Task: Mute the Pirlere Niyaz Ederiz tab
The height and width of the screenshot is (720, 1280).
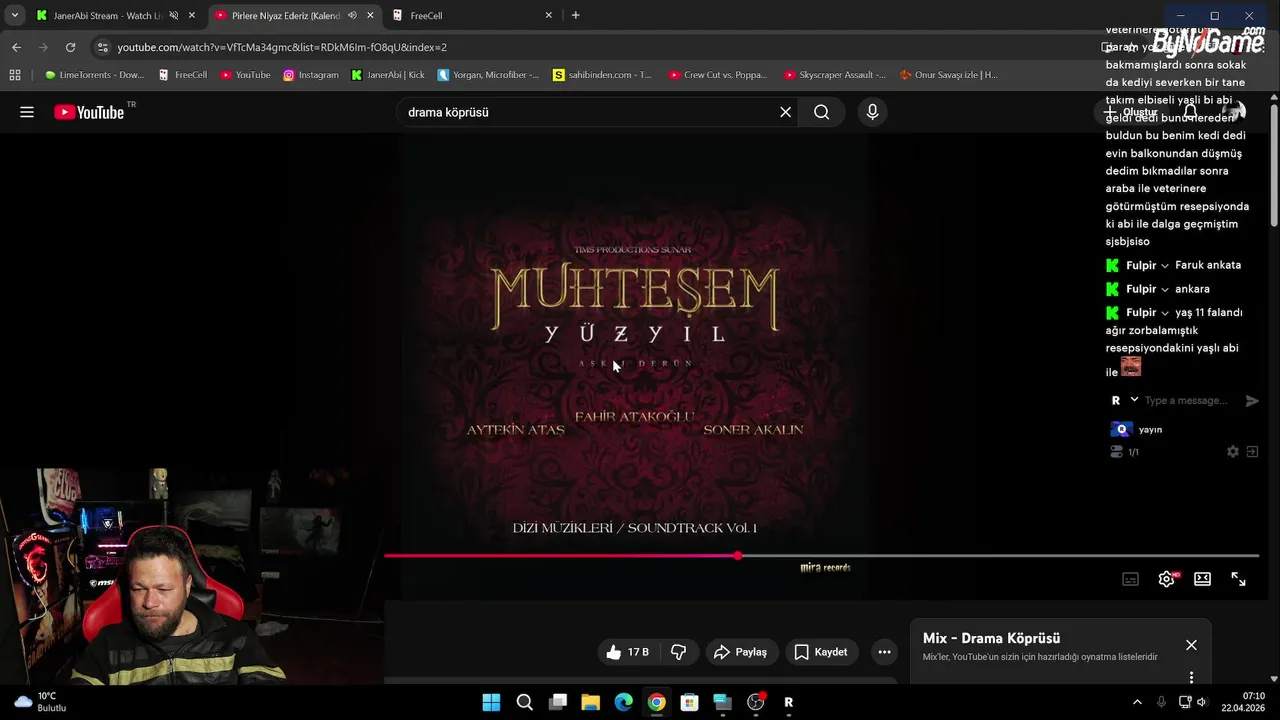Action: (x=352, y=16)
